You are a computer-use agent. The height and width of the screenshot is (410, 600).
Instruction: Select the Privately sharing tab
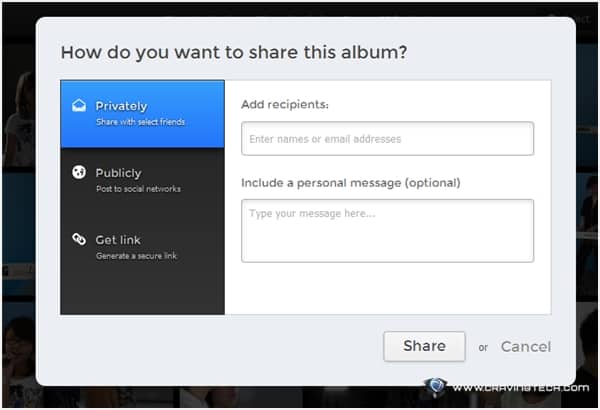142,114
